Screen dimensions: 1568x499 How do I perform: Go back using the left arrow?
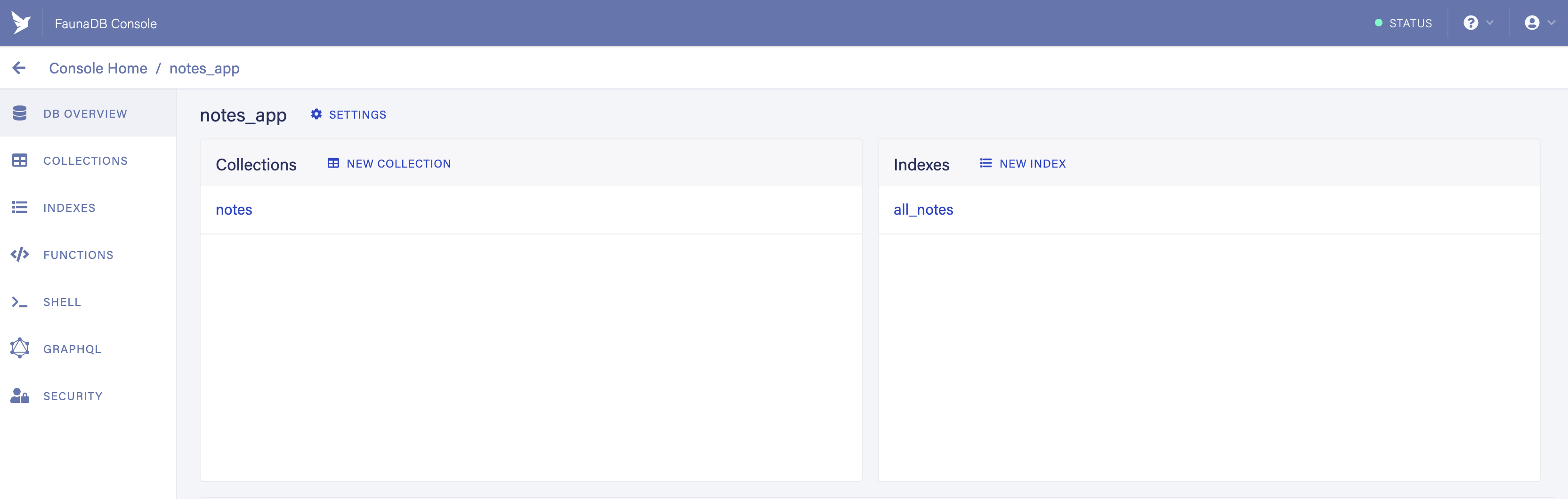coord(19,68)
